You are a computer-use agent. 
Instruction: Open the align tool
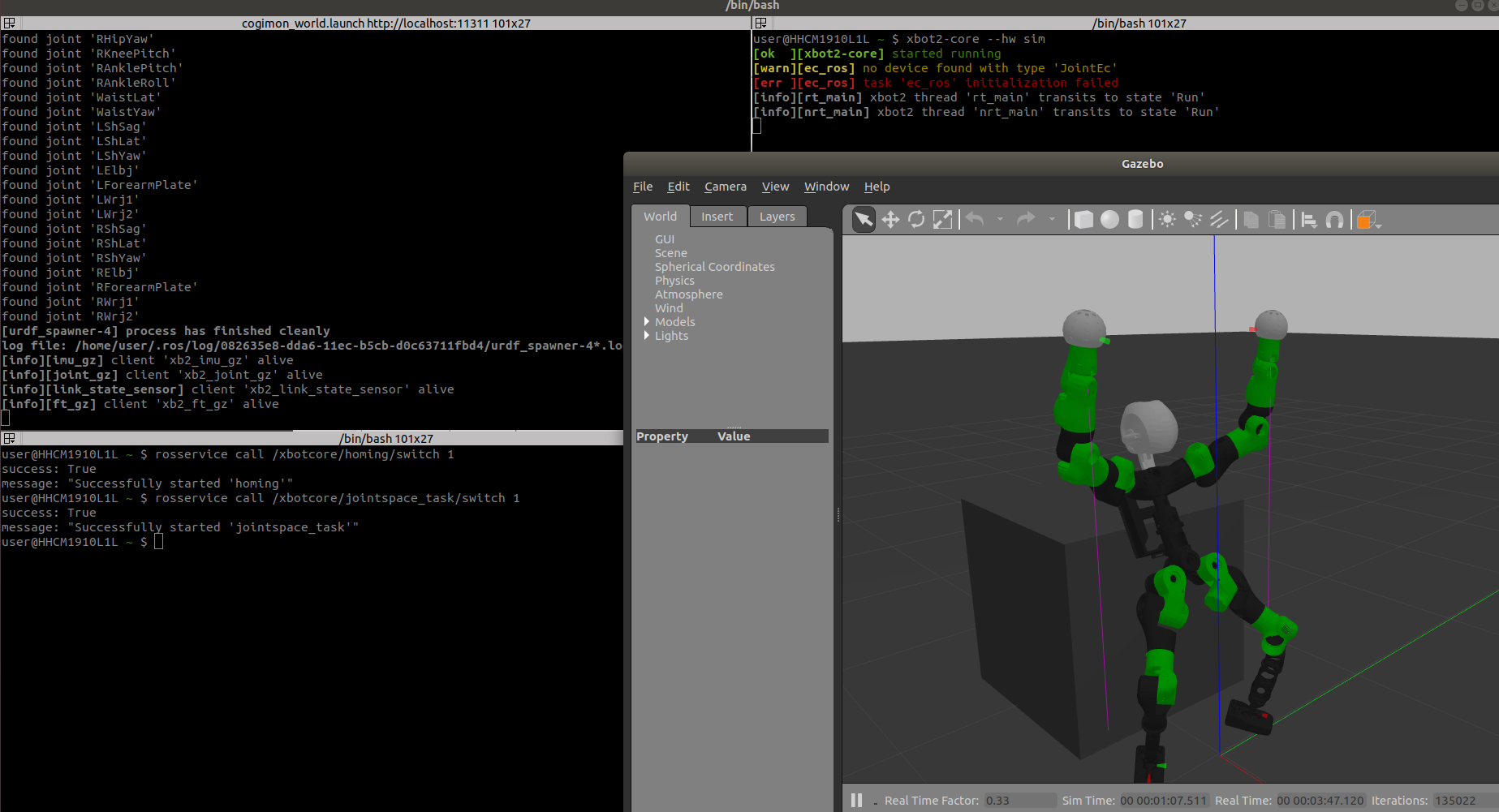1309,220
